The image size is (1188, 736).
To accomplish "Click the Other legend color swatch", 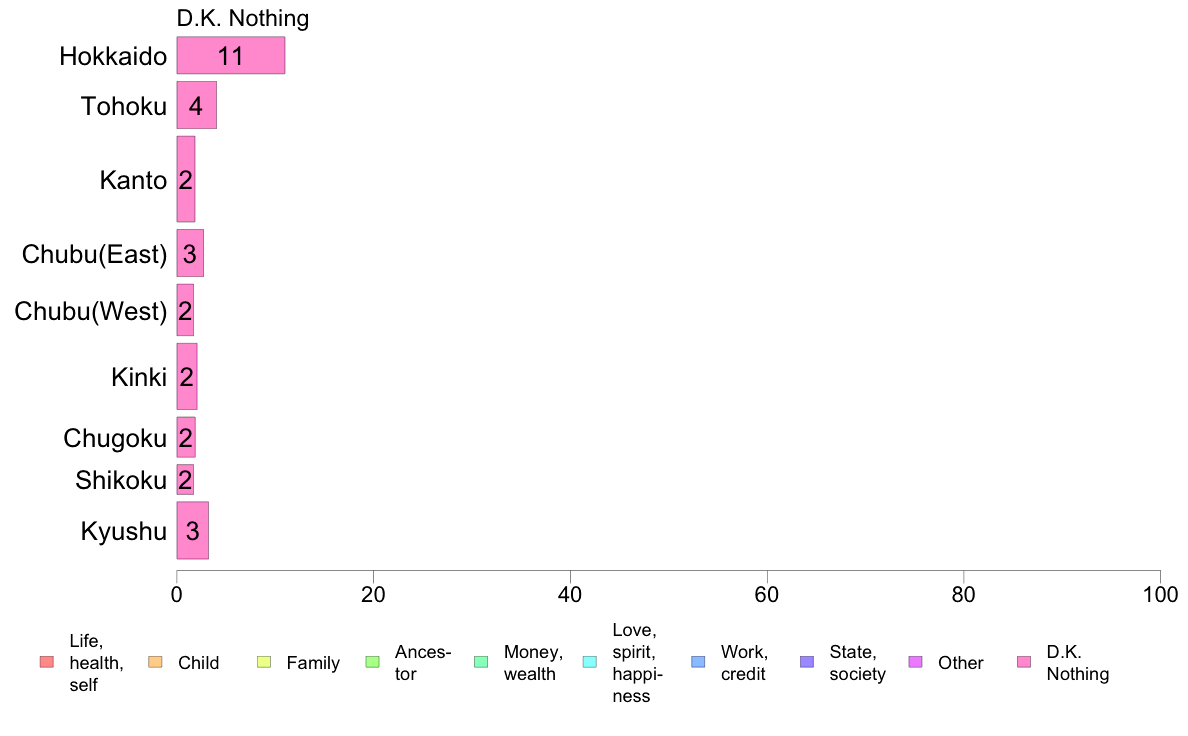I will click(915, 662).
